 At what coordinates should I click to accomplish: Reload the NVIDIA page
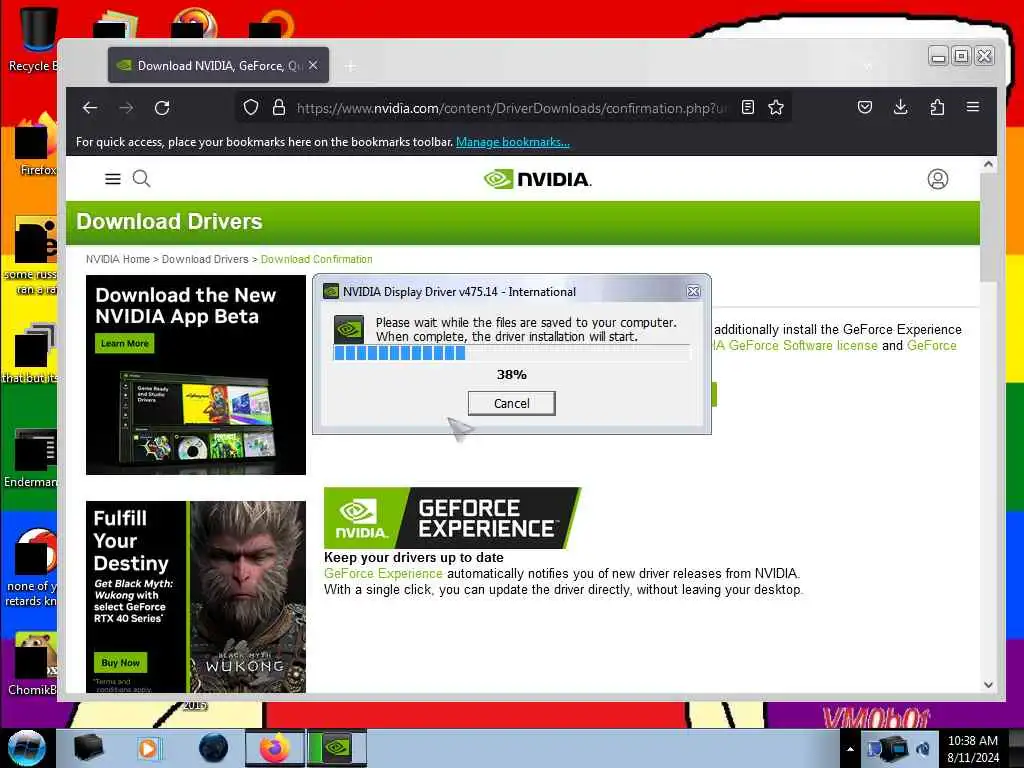[162, 108]
